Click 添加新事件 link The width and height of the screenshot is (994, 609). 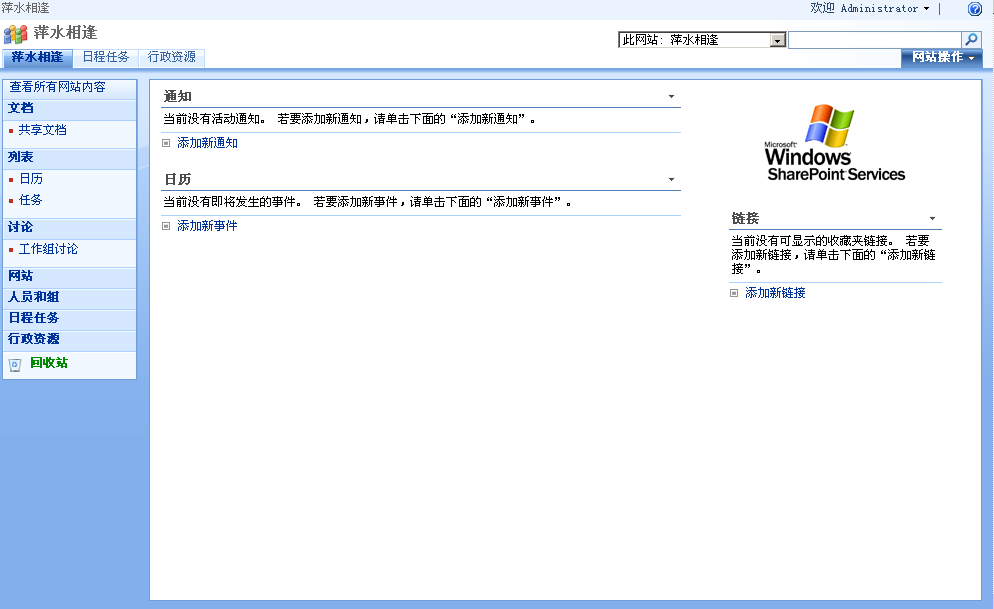tap(207, 226)
